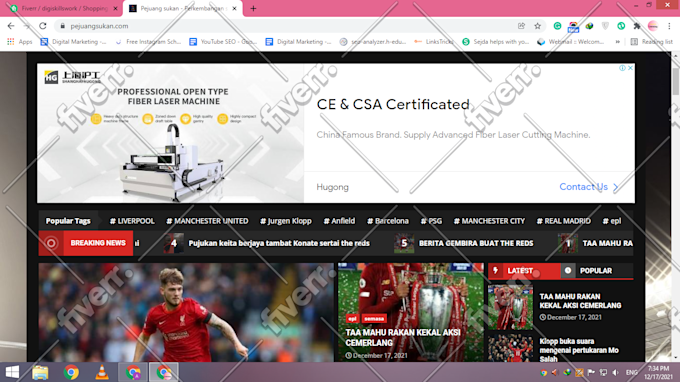Open LinksTricks bookmark
Screen dimensions: 680x382
pos(434,42)
